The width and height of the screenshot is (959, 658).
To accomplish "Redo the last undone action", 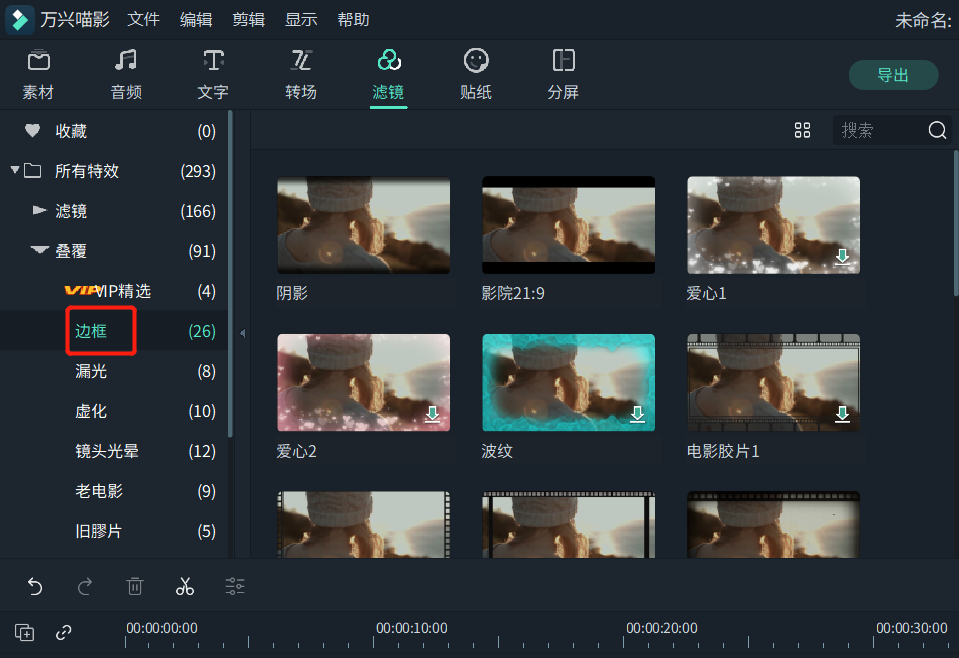I will [x=85, y=587].
